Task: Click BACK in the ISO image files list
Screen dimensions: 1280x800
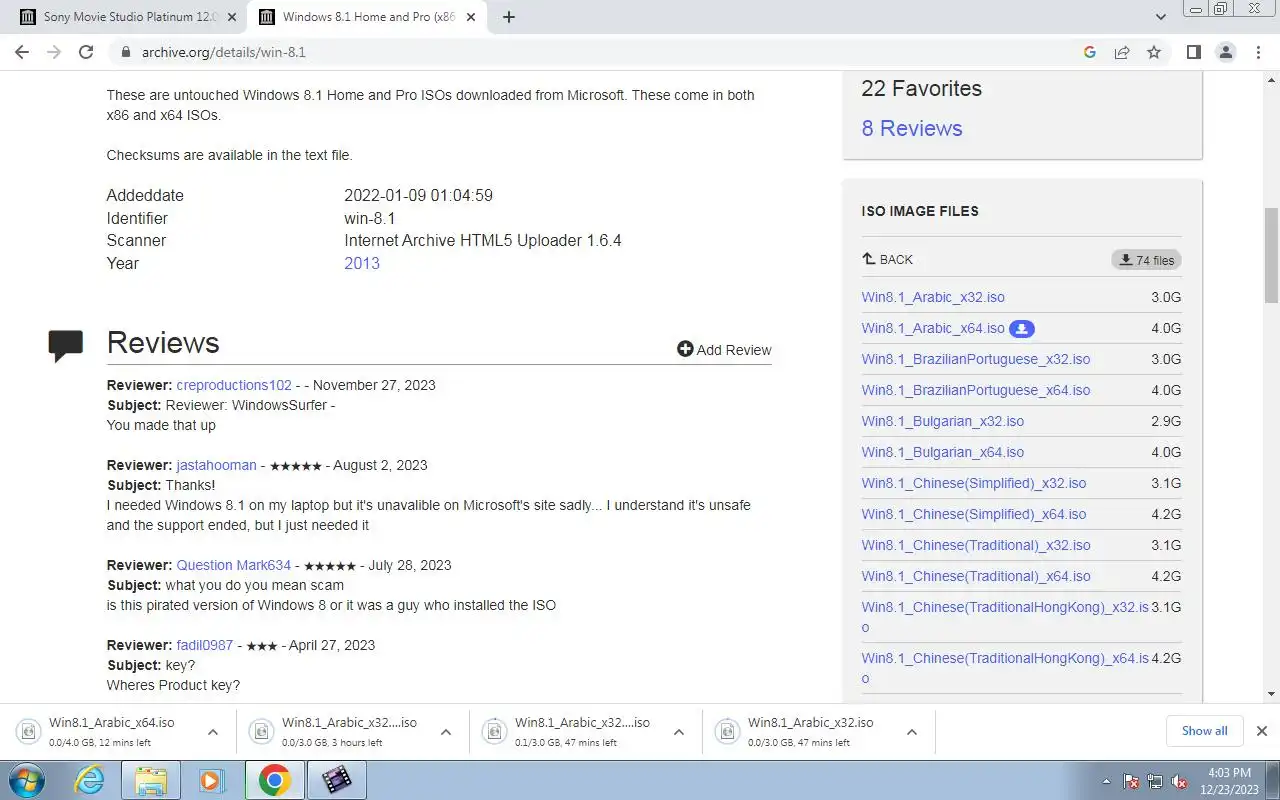Action: point(887,259)
